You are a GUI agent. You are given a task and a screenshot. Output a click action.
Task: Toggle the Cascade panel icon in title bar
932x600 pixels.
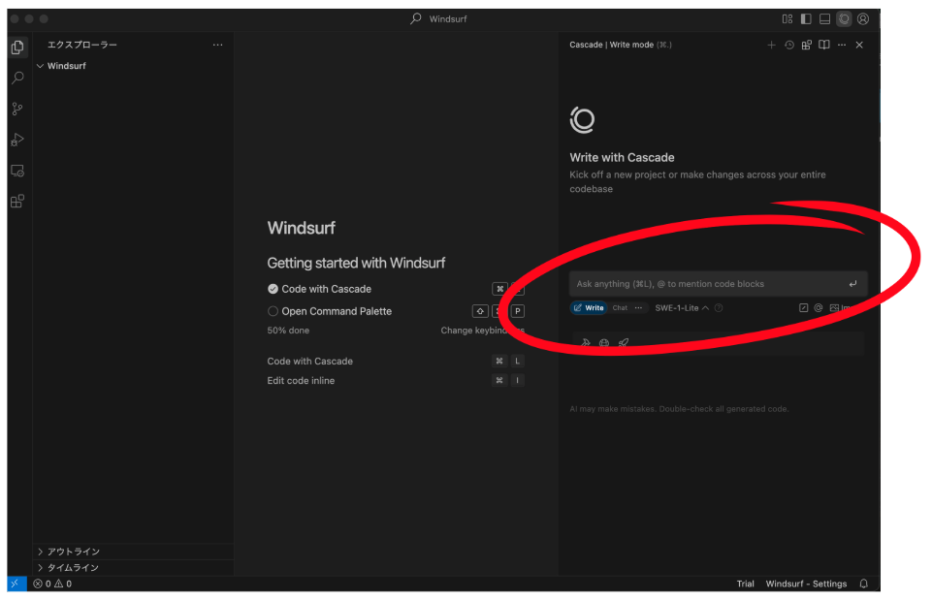click(x=844, y=19)
